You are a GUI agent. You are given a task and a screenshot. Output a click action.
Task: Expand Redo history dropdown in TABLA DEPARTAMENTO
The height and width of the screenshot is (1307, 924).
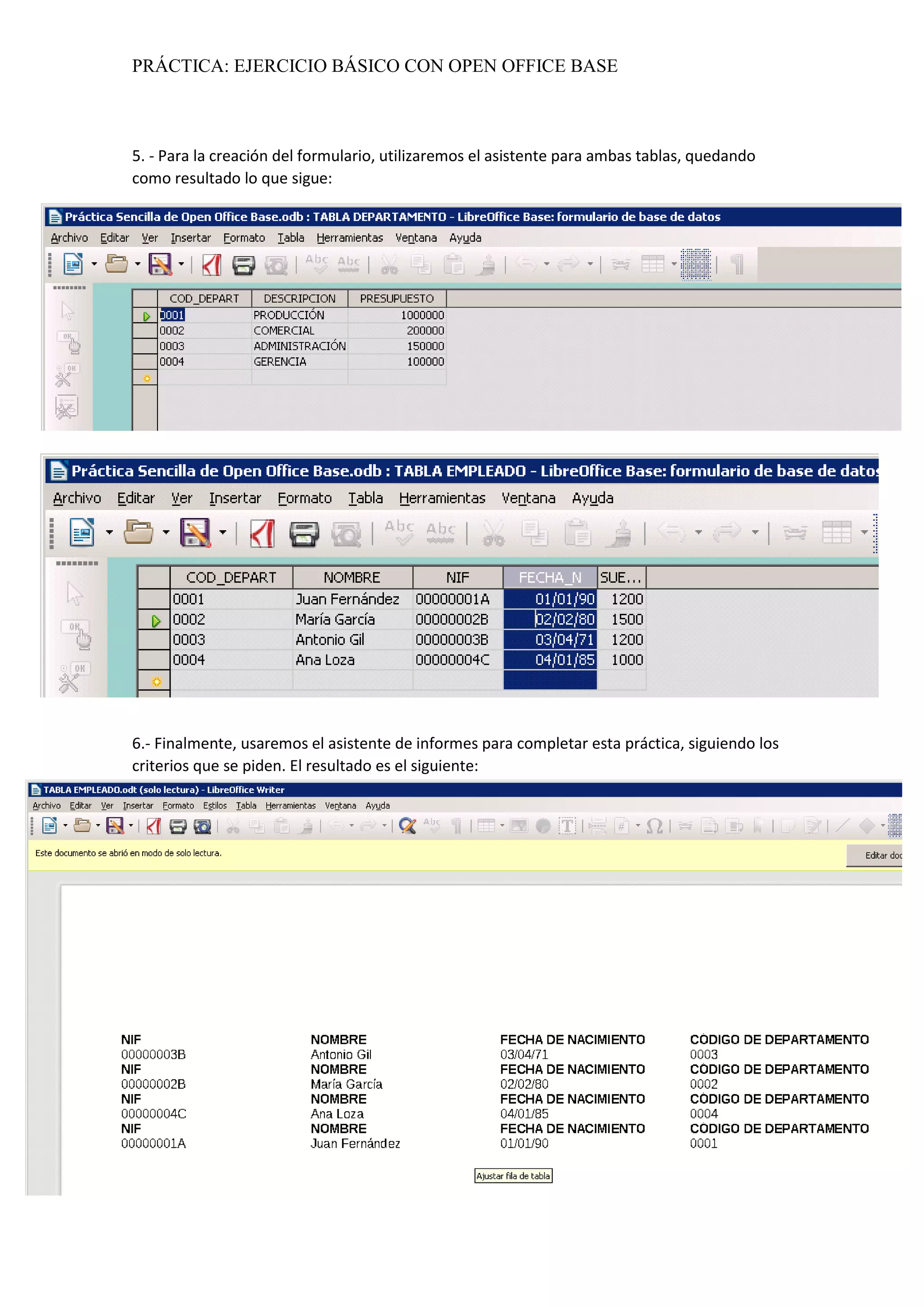(590, 264)
